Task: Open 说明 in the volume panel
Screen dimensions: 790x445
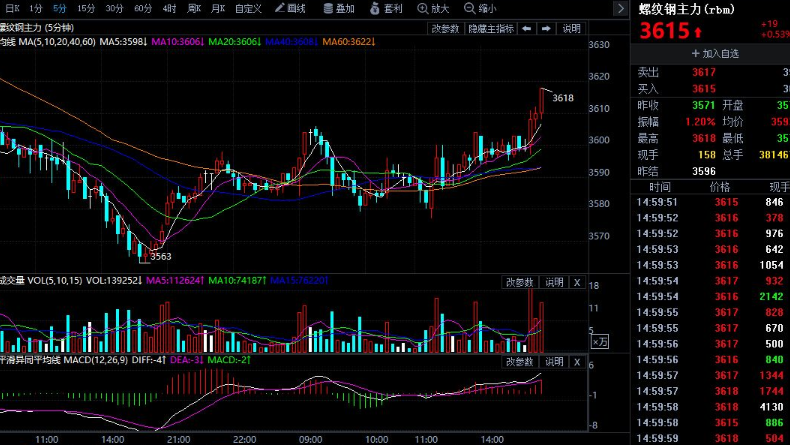Action: pos(554,282)
